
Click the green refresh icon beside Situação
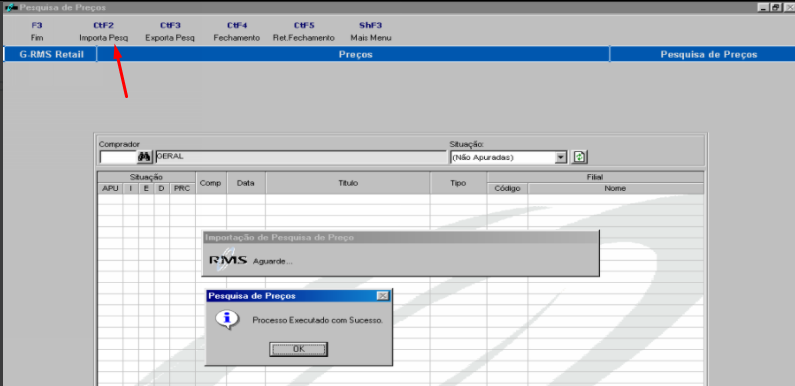(x=579, y=157)
